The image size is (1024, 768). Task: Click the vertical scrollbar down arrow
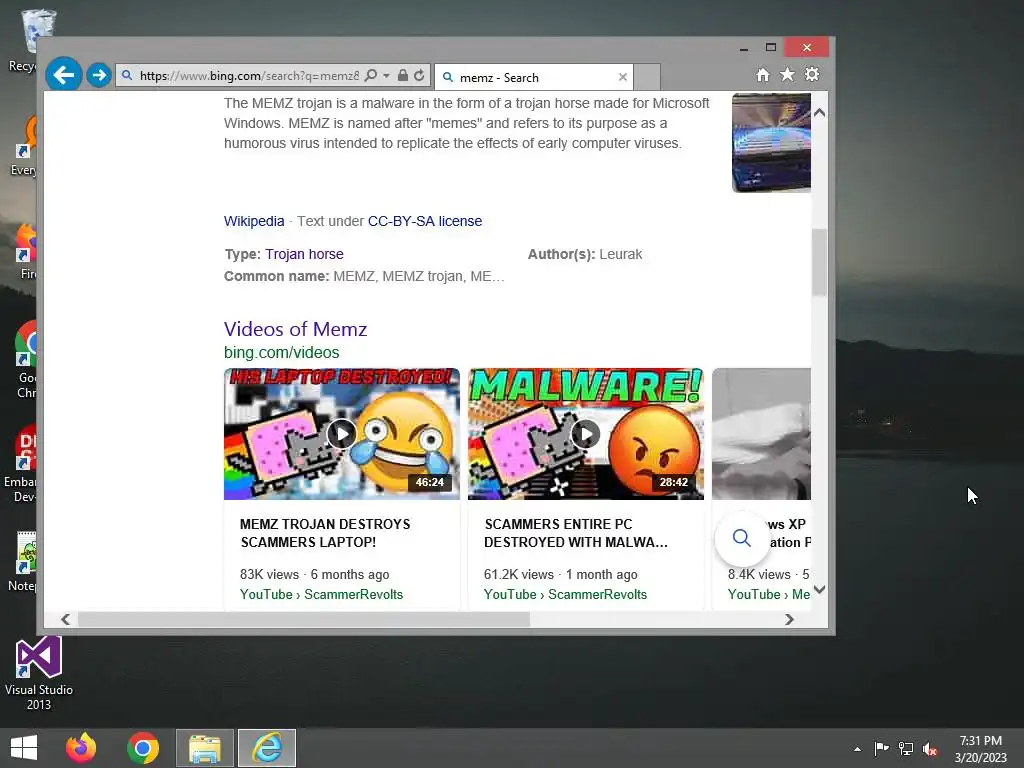(x=820, y=589)
